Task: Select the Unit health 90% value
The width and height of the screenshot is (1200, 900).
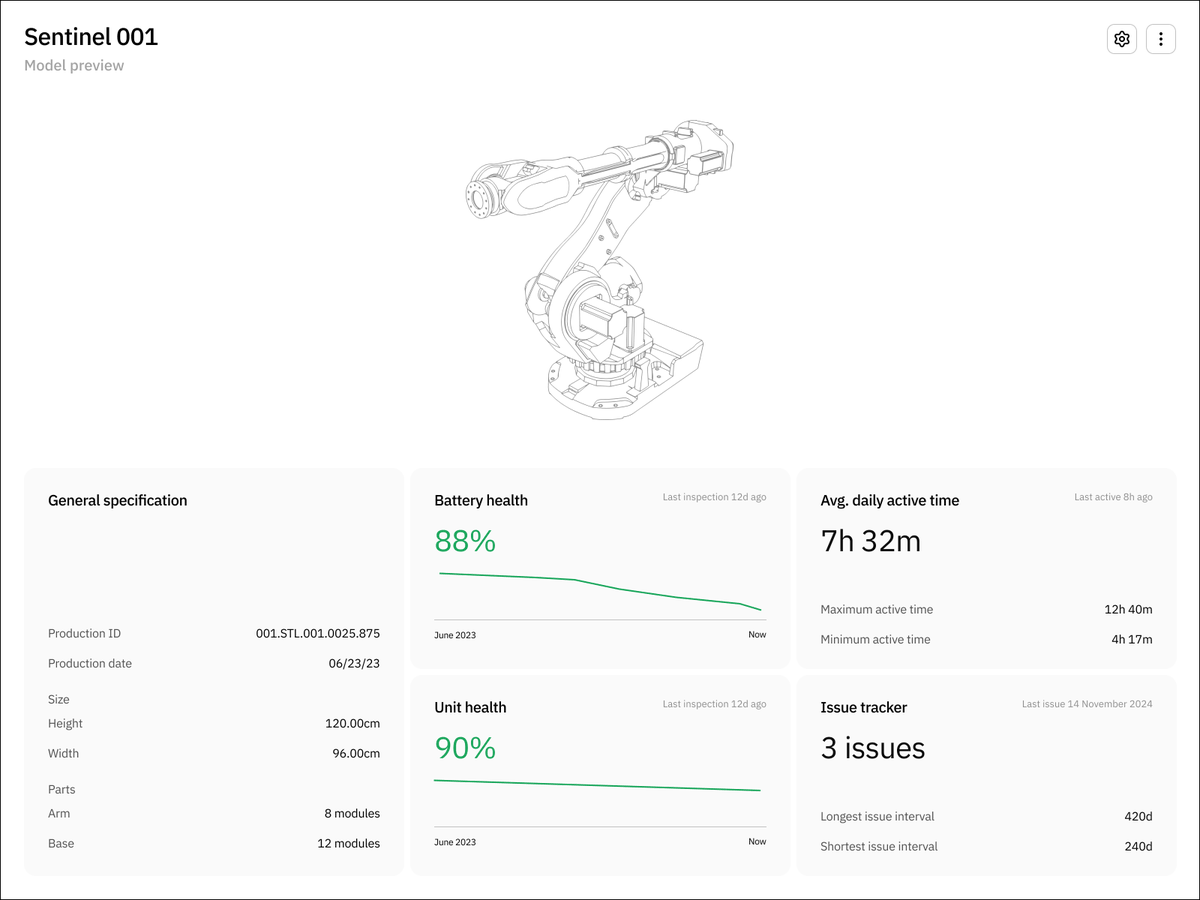Action: tap(465, 748)
